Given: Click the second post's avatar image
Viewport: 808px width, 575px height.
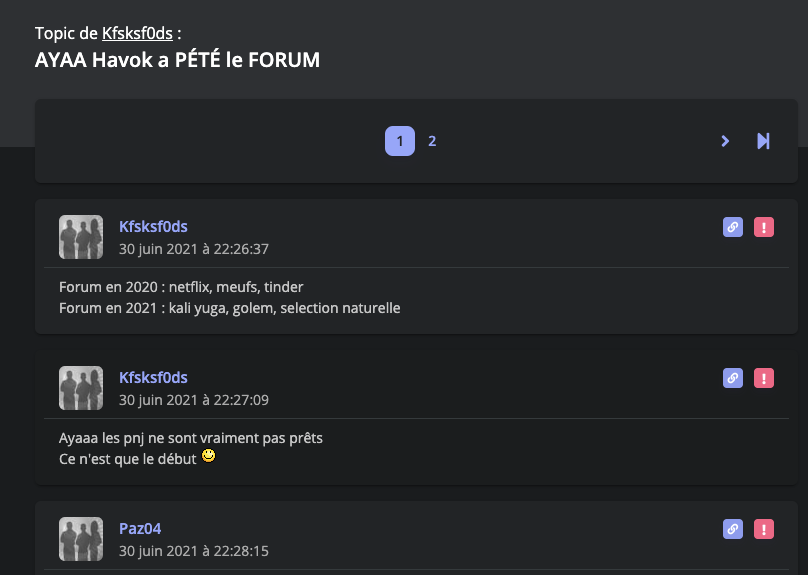Looking at the screenshot, I should [x=81, y=388].
